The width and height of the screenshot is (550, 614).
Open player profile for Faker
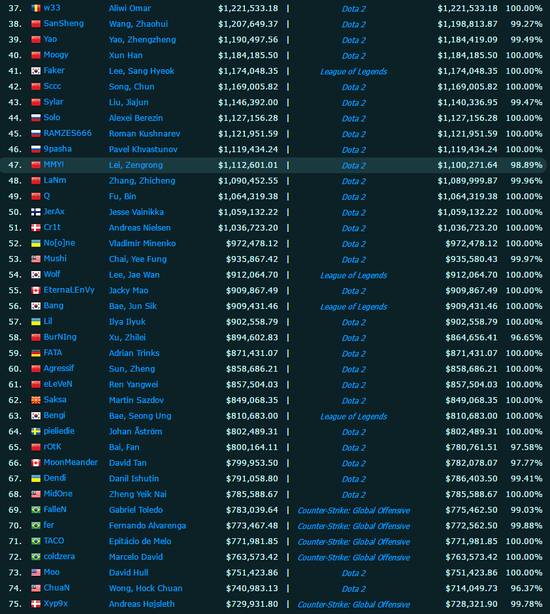pos(54,70)
